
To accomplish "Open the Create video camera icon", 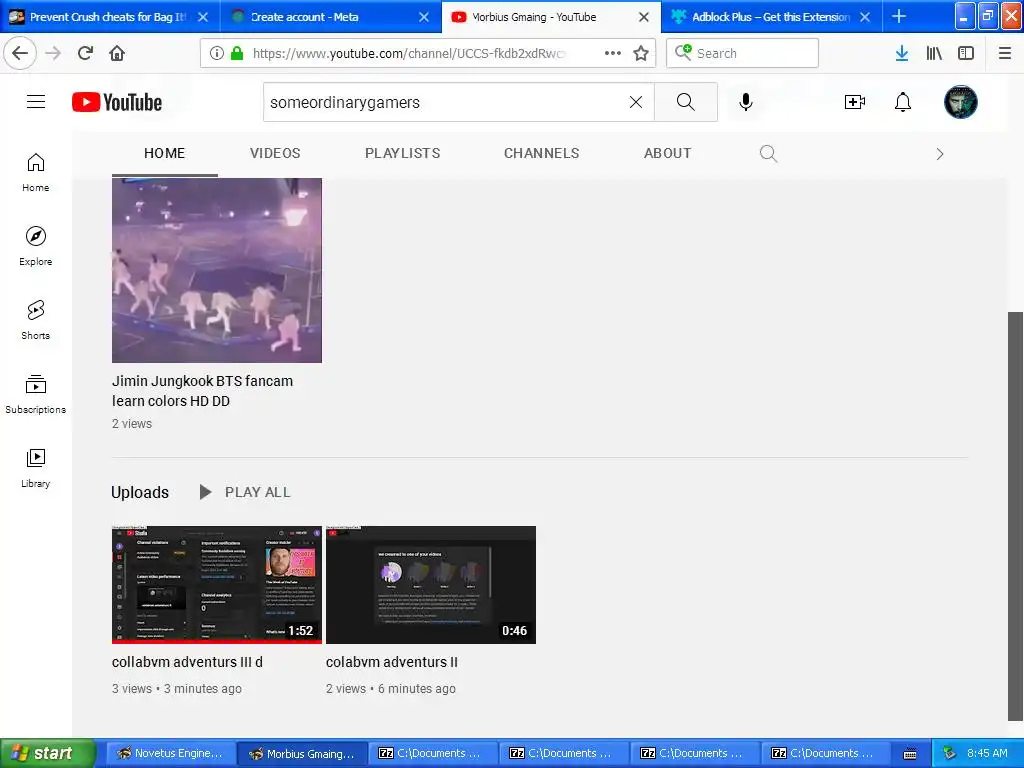I will [854, 102].
